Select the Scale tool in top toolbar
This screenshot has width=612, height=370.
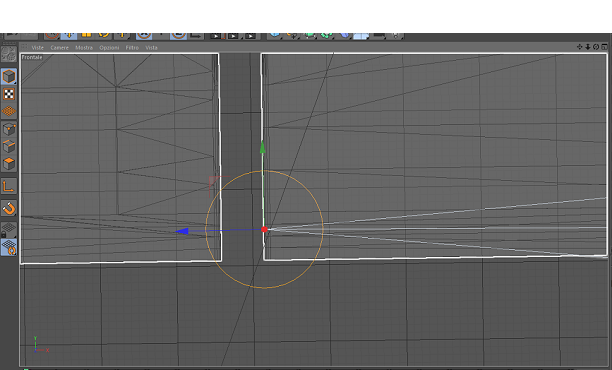click(87, 36)
